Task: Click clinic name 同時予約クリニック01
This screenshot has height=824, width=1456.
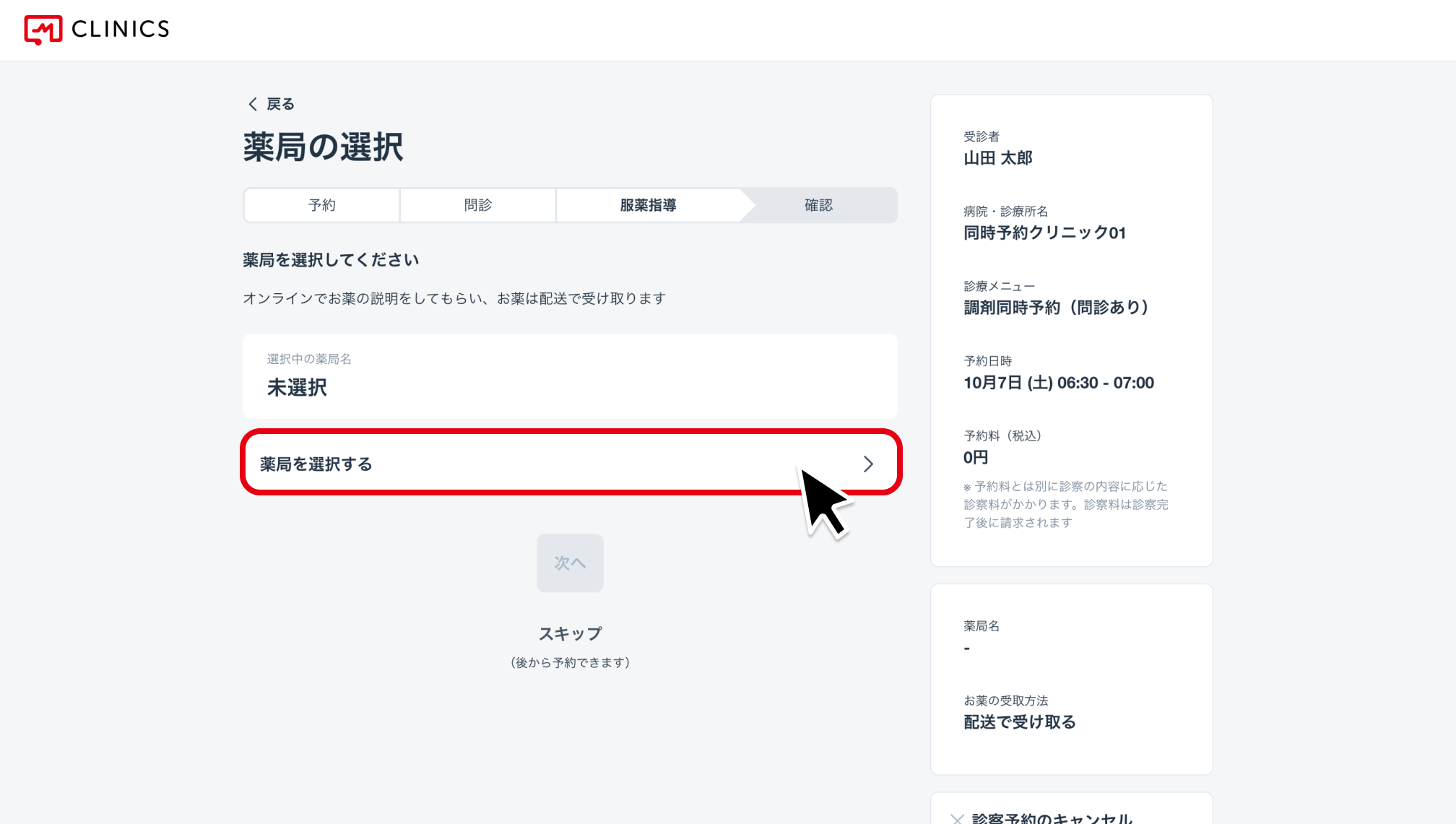Action: point(1044,233)
